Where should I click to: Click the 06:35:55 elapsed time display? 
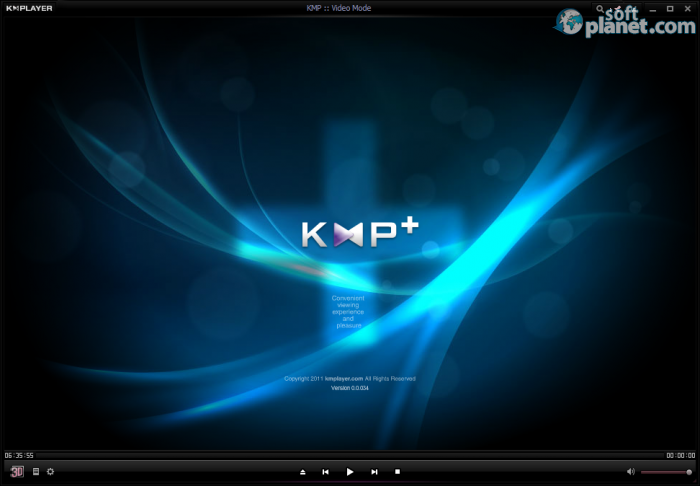(x=19, y=456)
